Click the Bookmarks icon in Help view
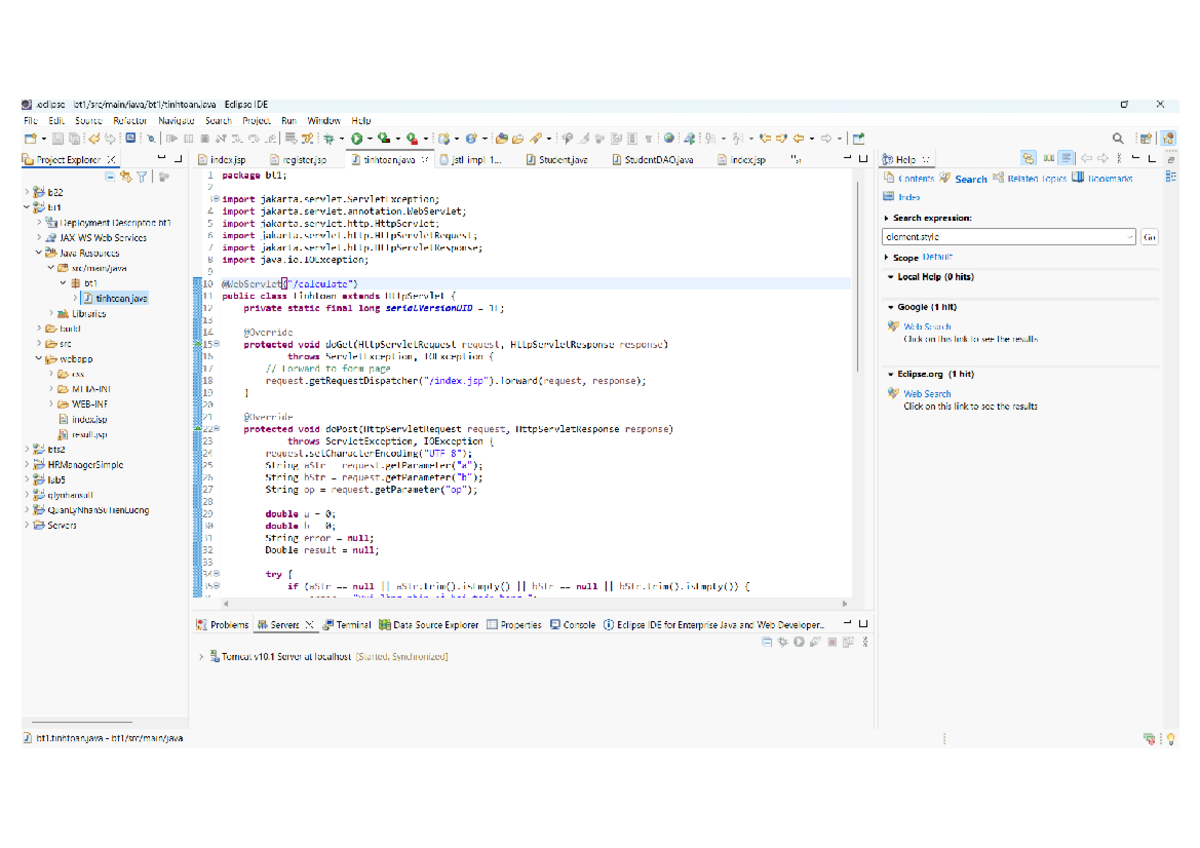 pos(1078,177)
